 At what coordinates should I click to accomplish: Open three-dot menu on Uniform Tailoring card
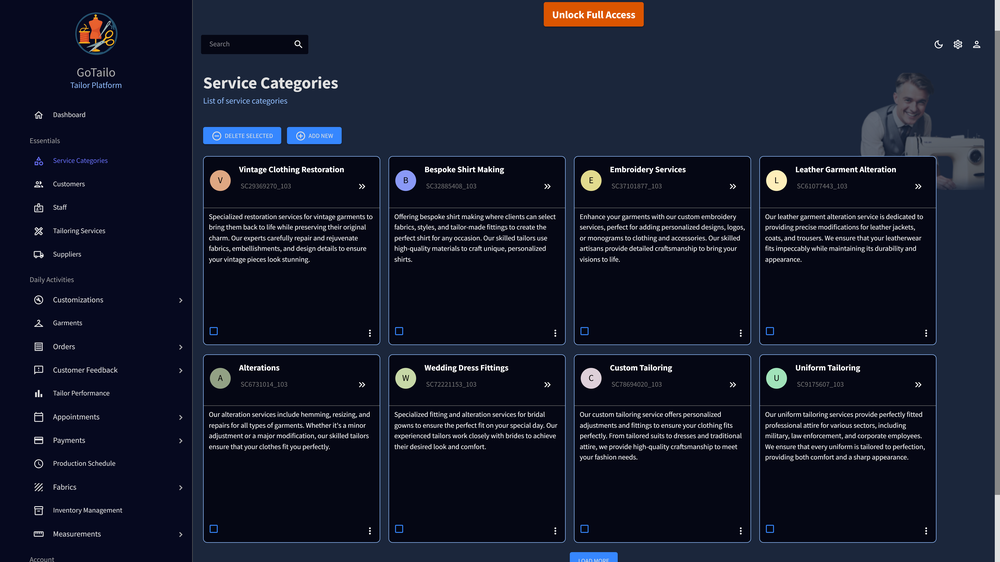pos(926,531)
